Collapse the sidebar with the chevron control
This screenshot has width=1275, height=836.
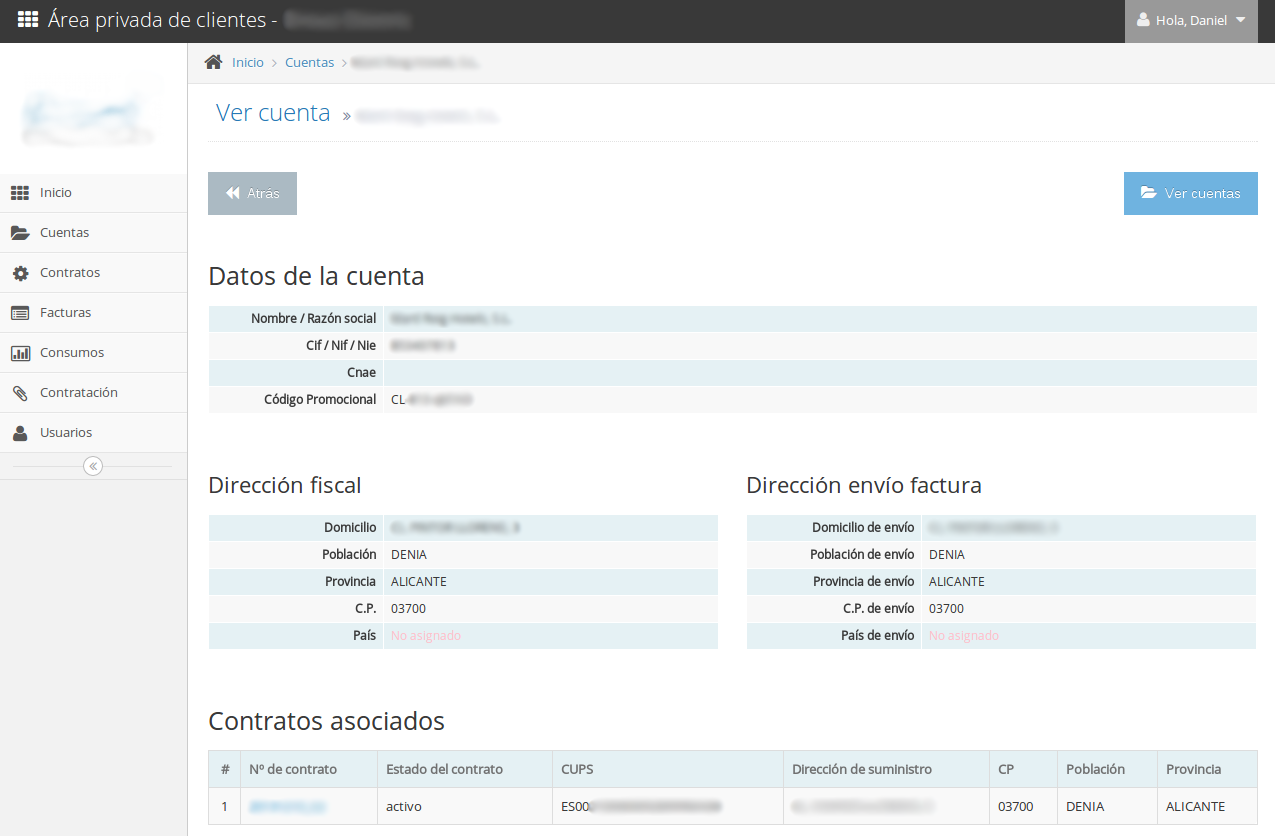[92, 465]
